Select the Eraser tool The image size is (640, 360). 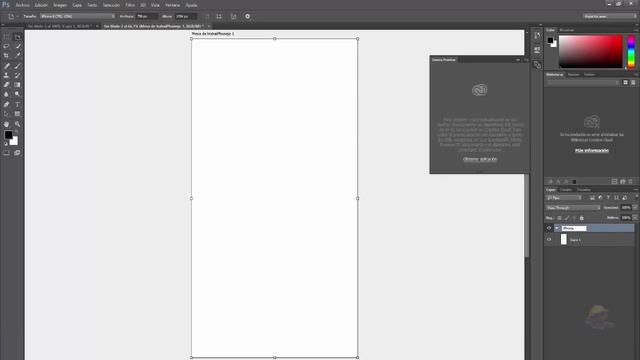(7, 85)
